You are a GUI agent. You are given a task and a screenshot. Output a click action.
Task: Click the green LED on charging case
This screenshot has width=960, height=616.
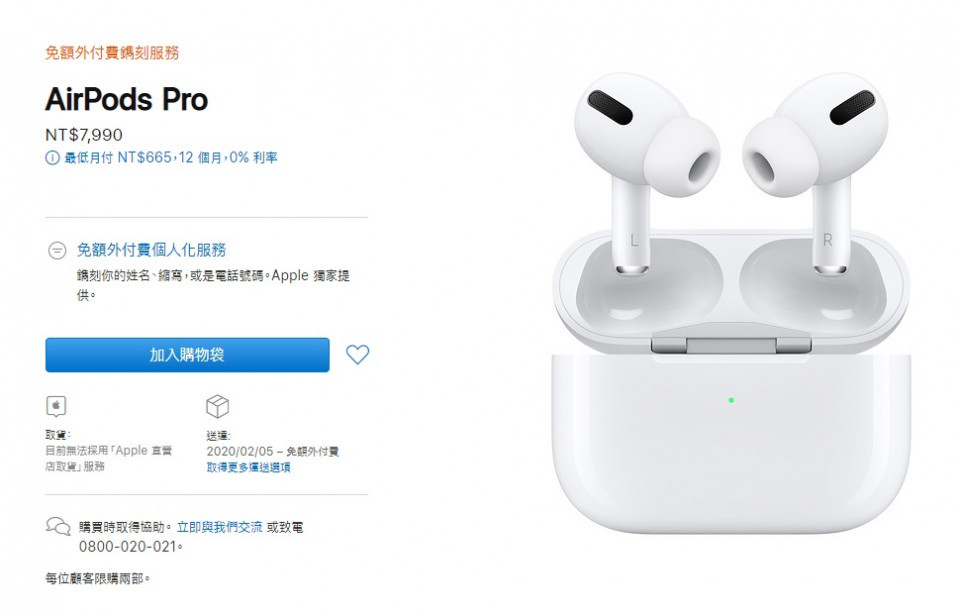(x=731, y=400)
